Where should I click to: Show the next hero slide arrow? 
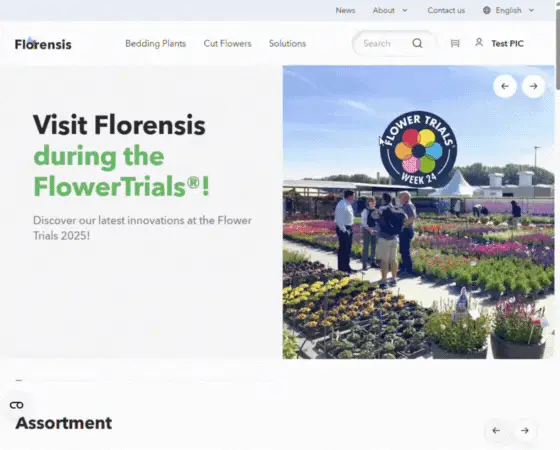[x=533, y=86]
